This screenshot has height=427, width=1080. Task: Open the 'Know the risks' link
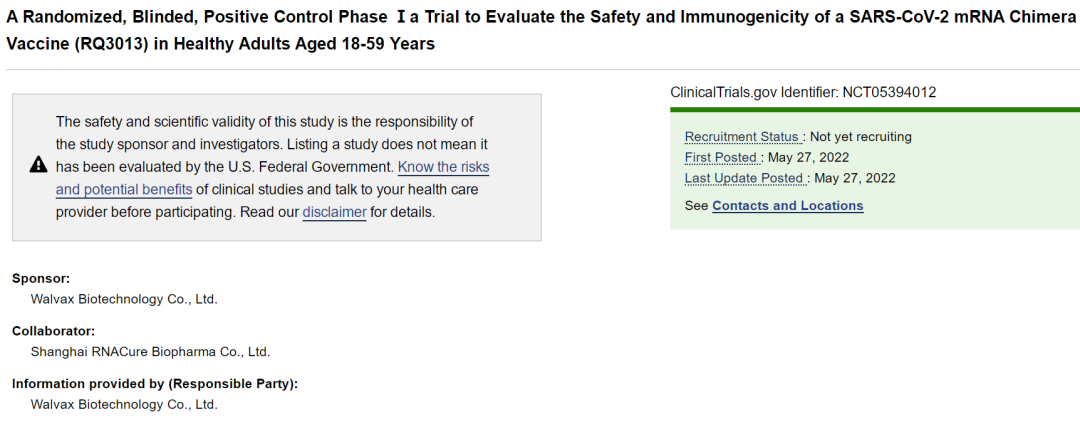[444, 167]
